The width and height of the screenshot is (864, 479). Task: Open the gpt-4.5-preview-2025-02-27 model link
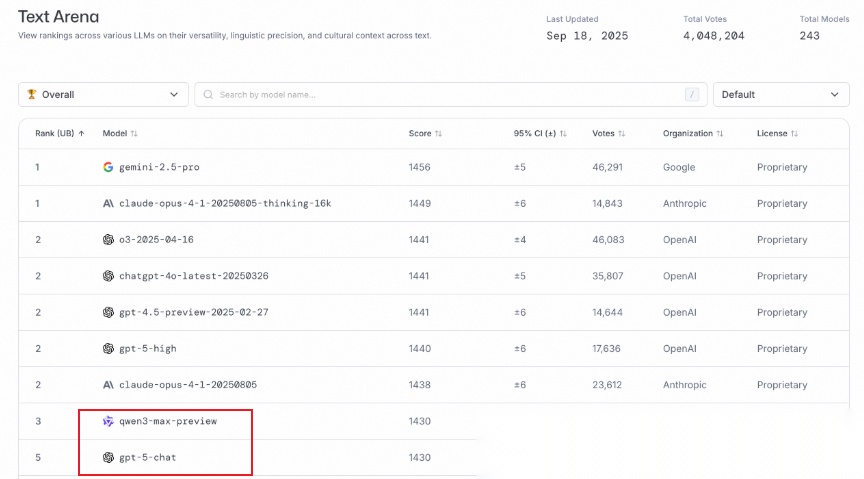[x=194, y=312]
